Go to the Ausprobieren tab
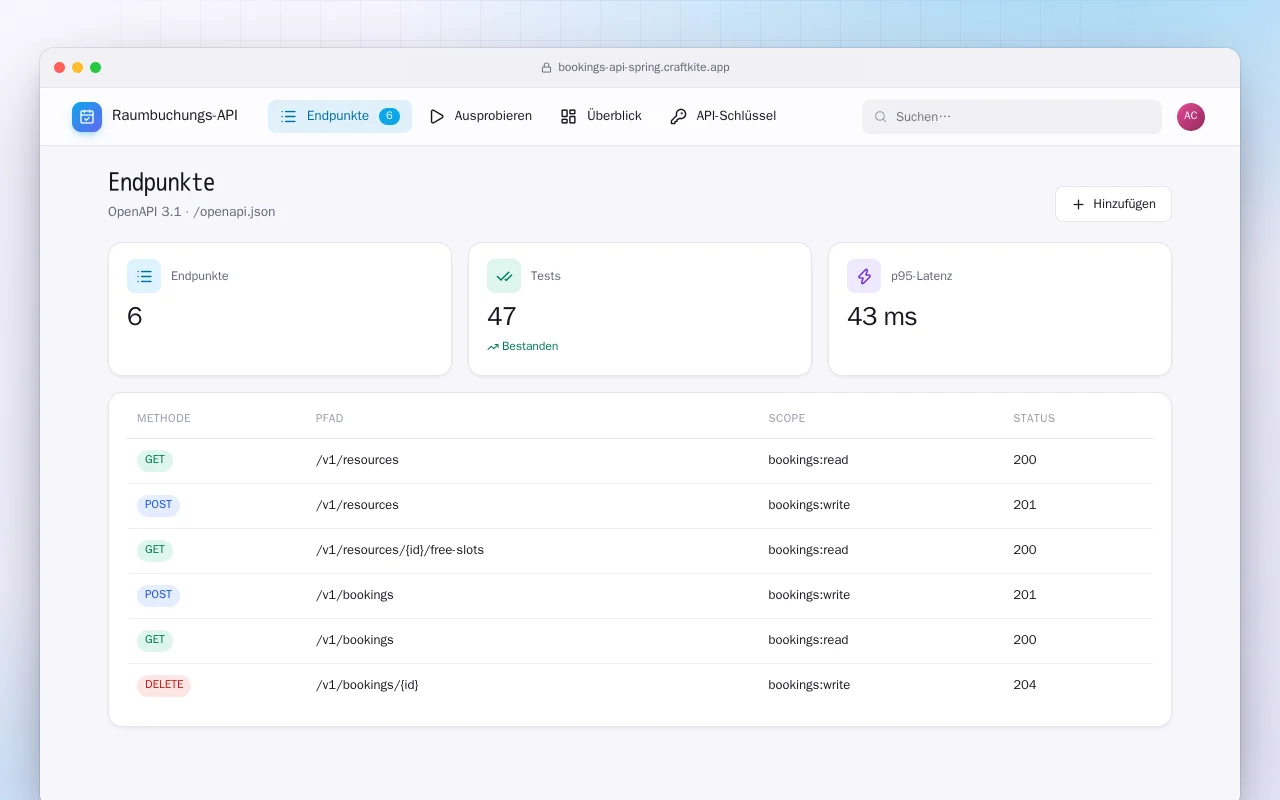1280x800 pixels. click(480, 116)
